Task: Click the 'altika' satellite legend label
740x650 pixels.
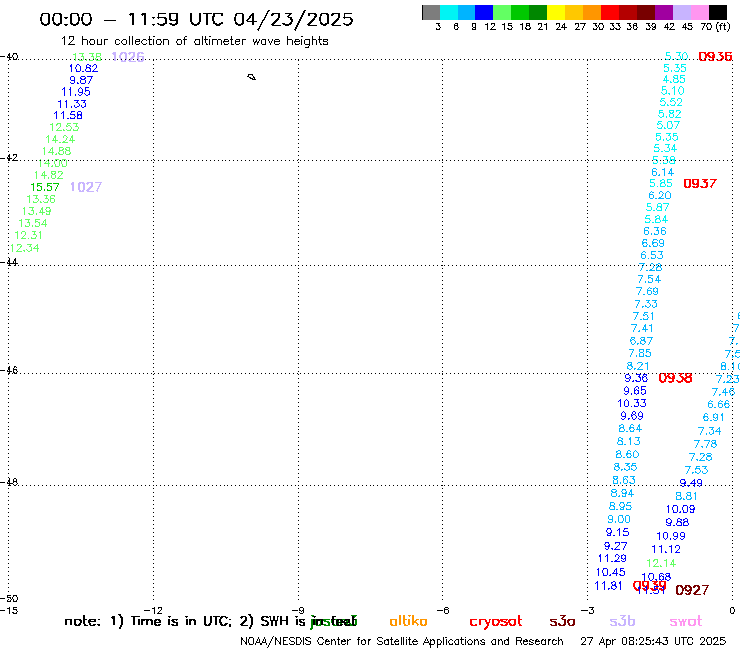Action: pyautogui.click(x=408, y=621)
